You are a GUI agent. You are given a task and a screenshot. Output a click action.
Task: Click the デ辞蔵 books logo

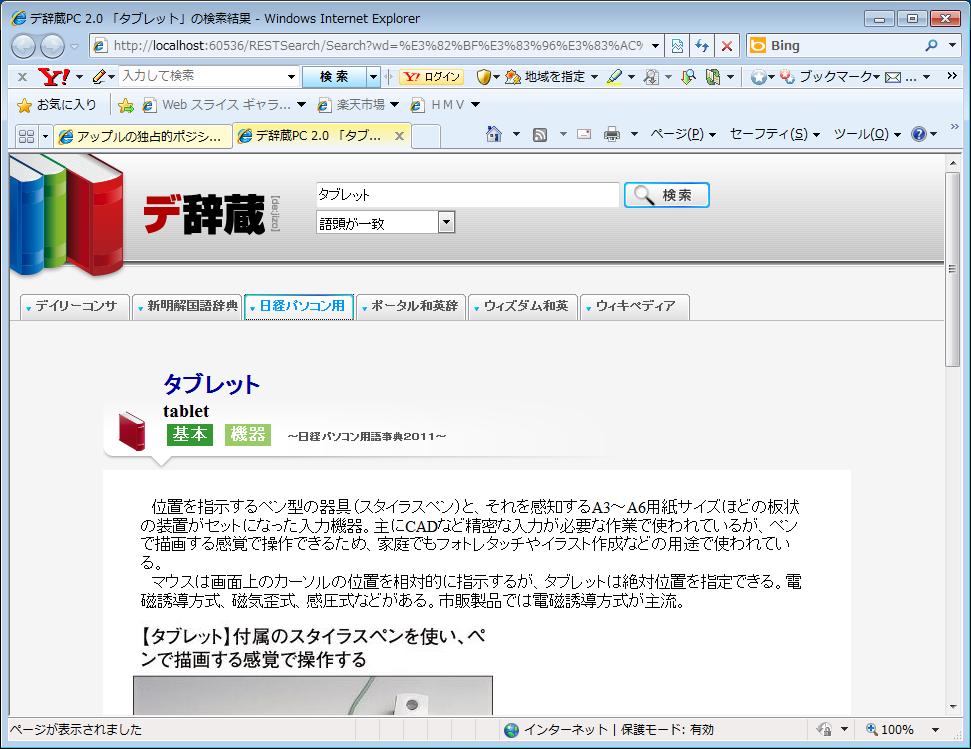click(67, 214)
